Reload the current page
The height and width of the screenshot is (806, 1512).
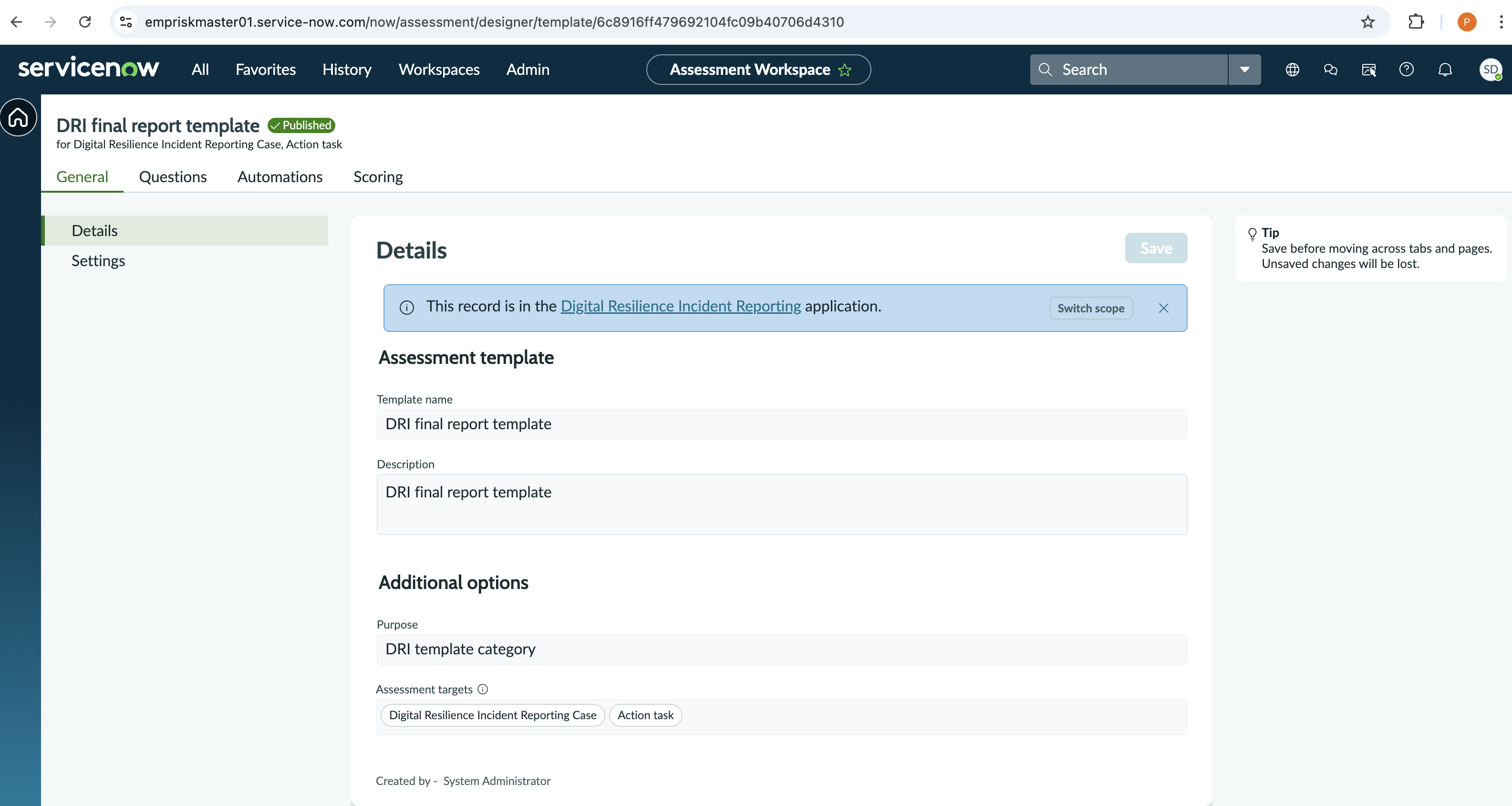[85, 22]
